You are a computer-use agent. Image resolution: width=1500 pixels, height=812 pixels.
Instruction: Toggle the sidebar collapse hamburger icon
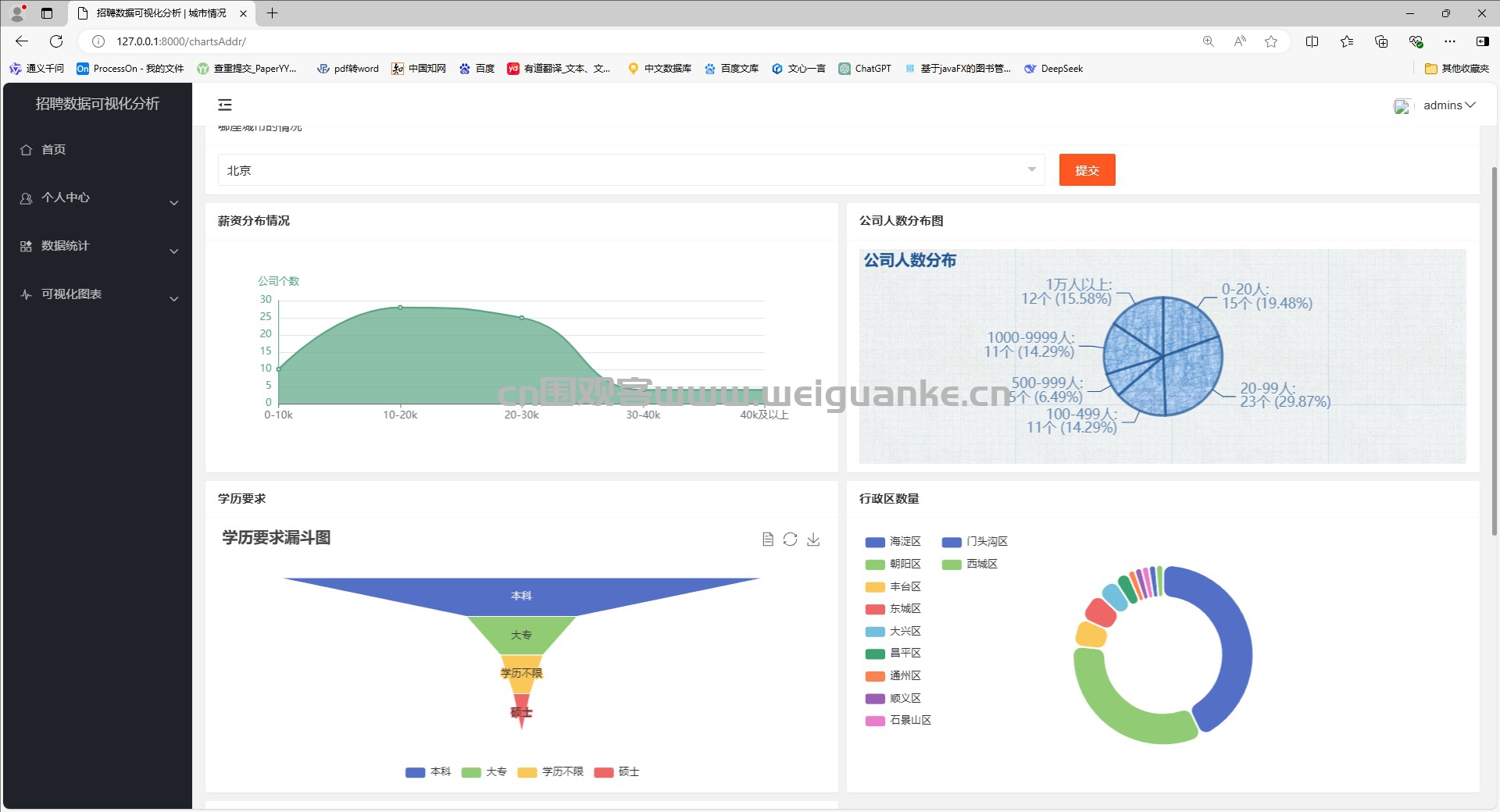tap(225, 105)
